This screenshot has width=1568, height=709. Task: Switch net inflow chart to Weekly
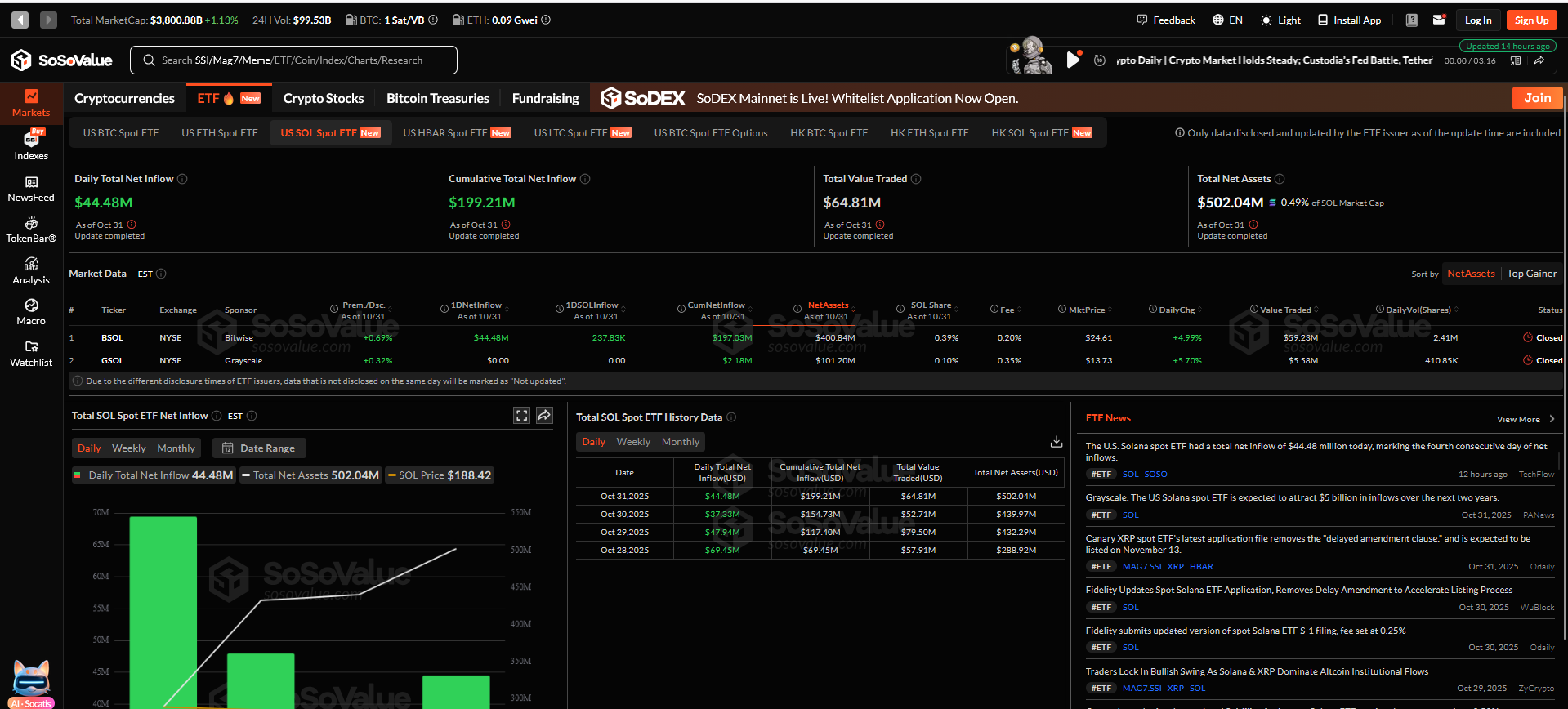tap(128, 448)
